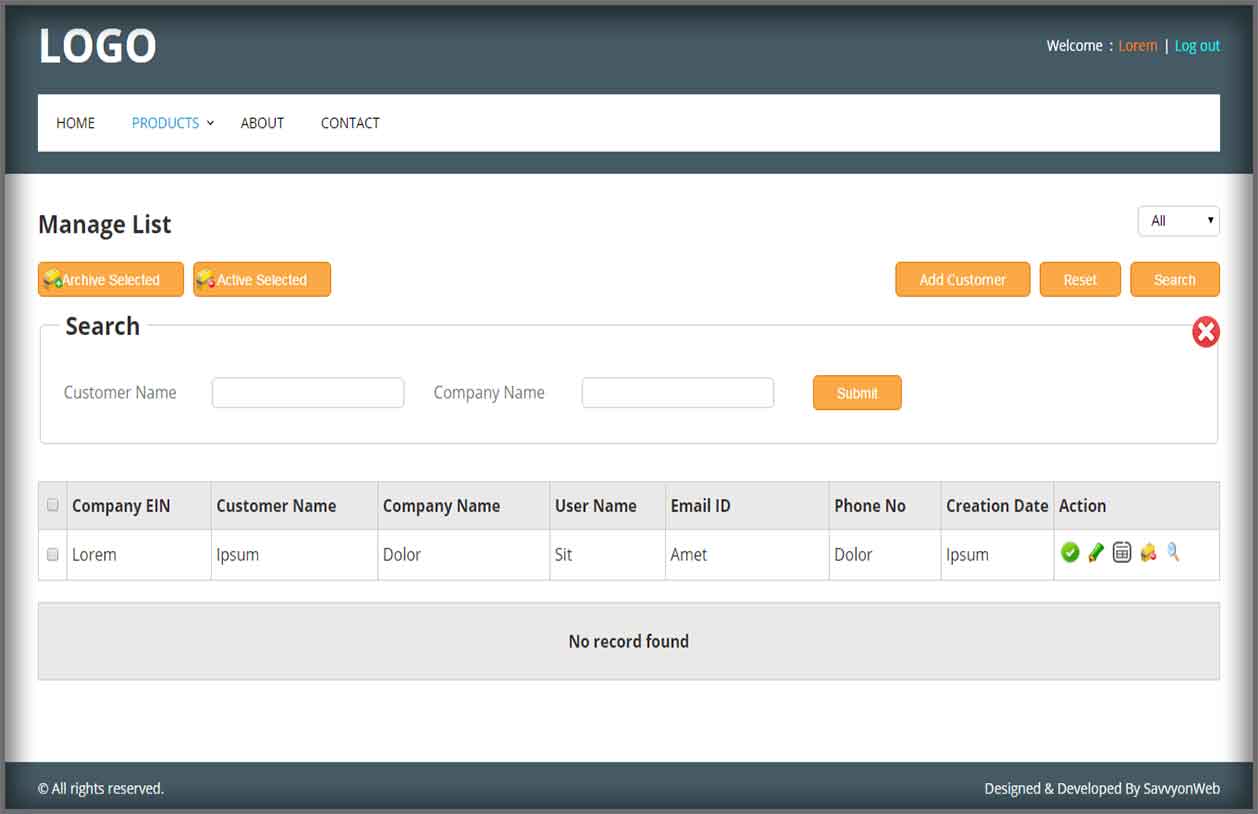The image size is (1258, 814).
Task: Tick the select-all checkbox in table header
Action: [x=53, y=505]
